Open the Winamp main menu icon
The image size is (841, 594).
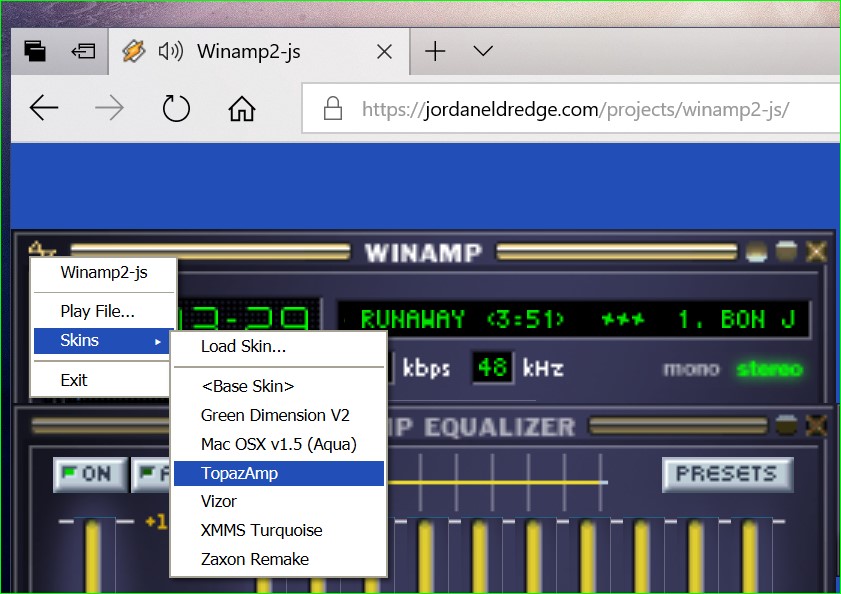(42, 250)
